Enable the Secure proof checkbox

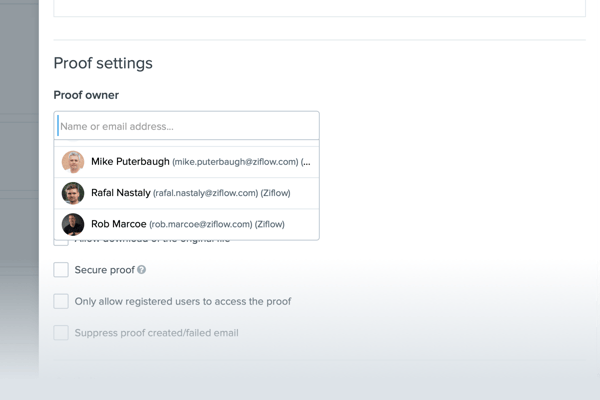pyautogui.click(x=61, y=270)
